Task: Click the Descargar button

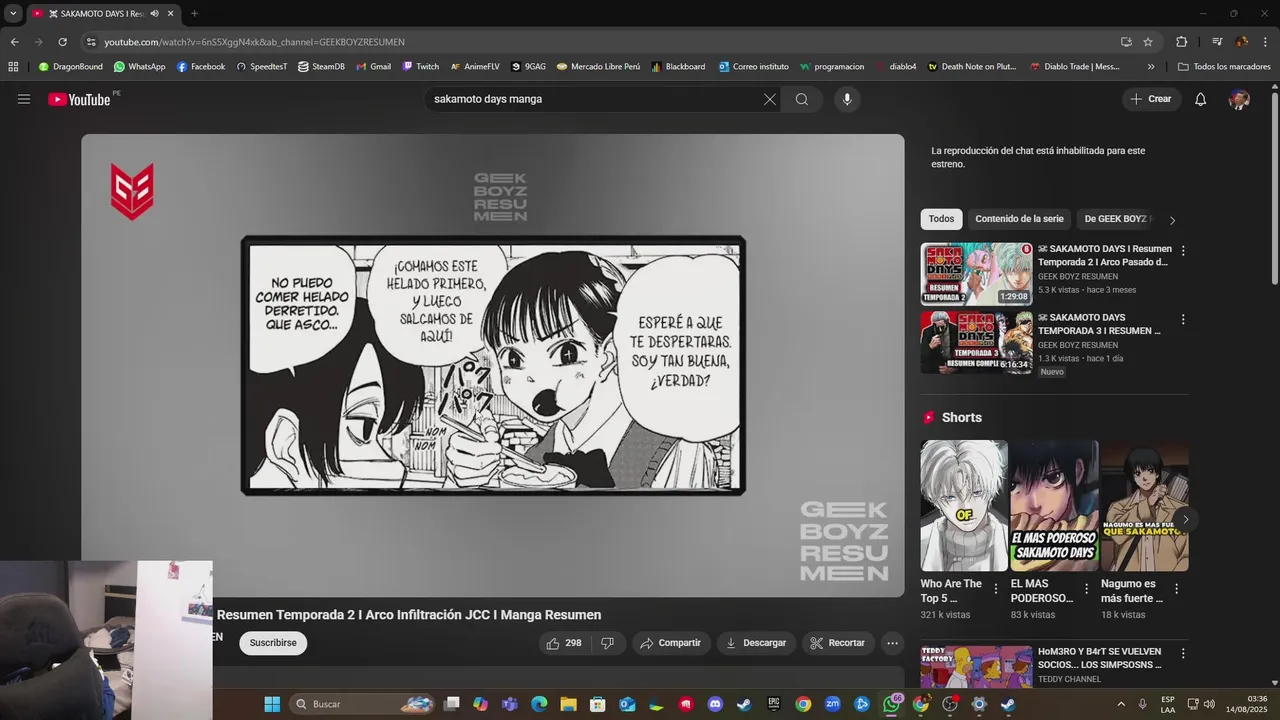Action: click(x=756, y=643)
